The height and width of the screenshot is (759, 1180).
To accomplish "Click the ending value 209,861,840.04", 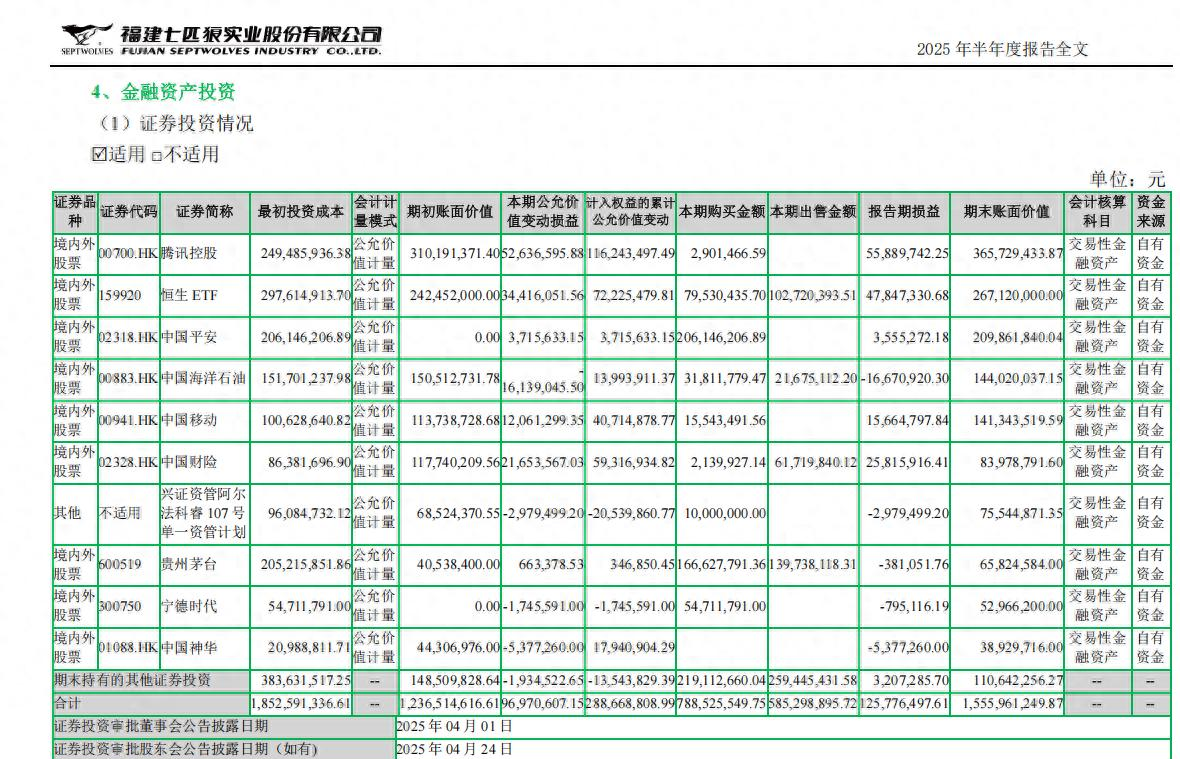I will [1017, 337].
